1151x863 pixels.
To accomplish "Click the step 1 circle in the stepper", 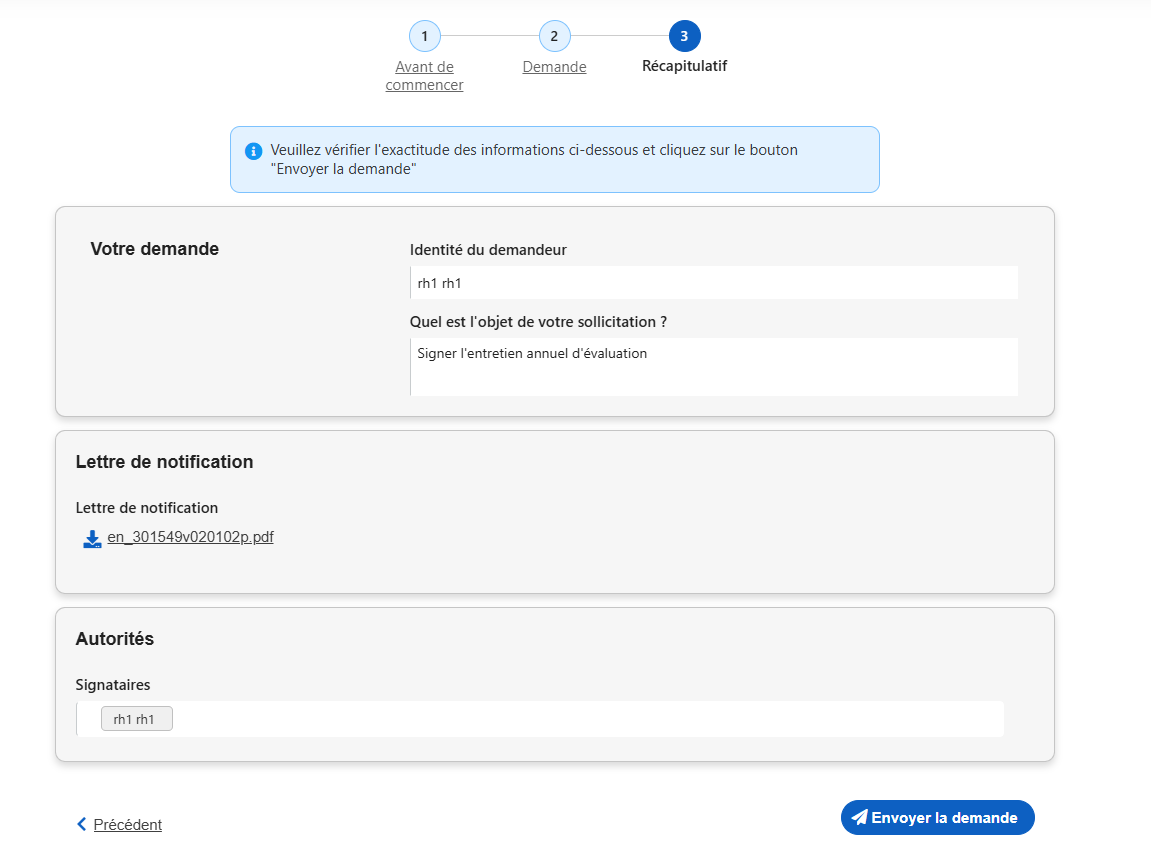I will [424, 36].
